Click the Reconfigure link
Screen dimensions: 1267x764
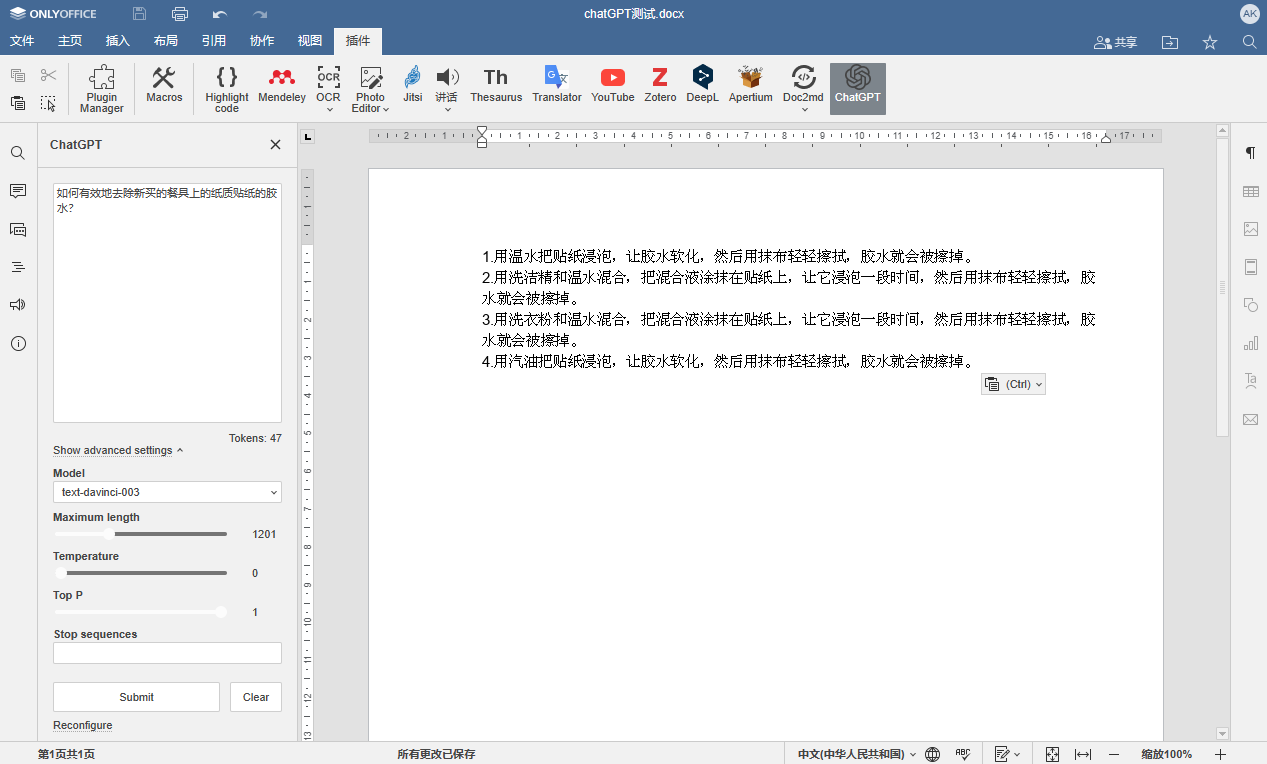[83, 725]
